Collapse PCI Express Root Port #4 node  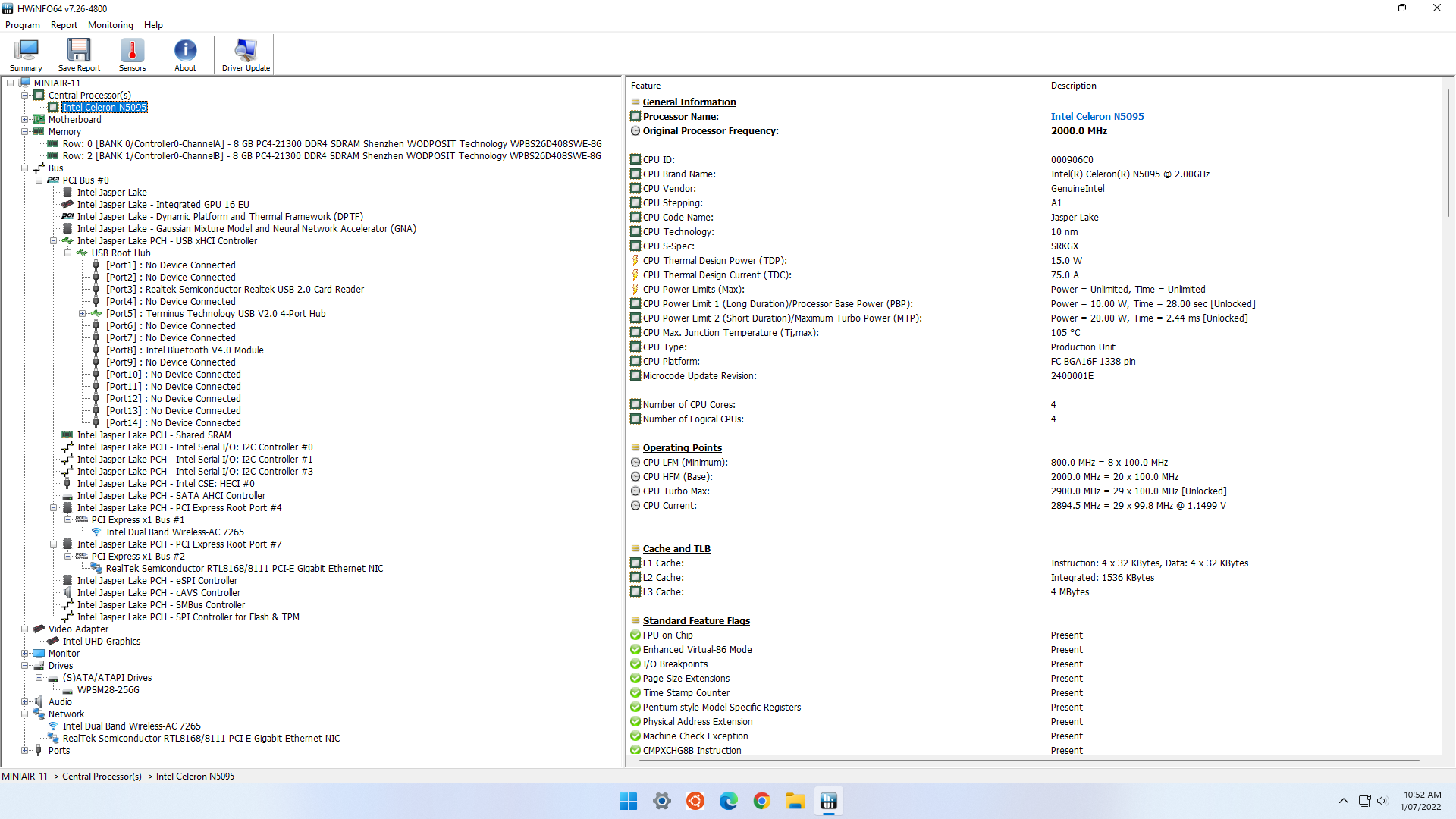point(54,508)
